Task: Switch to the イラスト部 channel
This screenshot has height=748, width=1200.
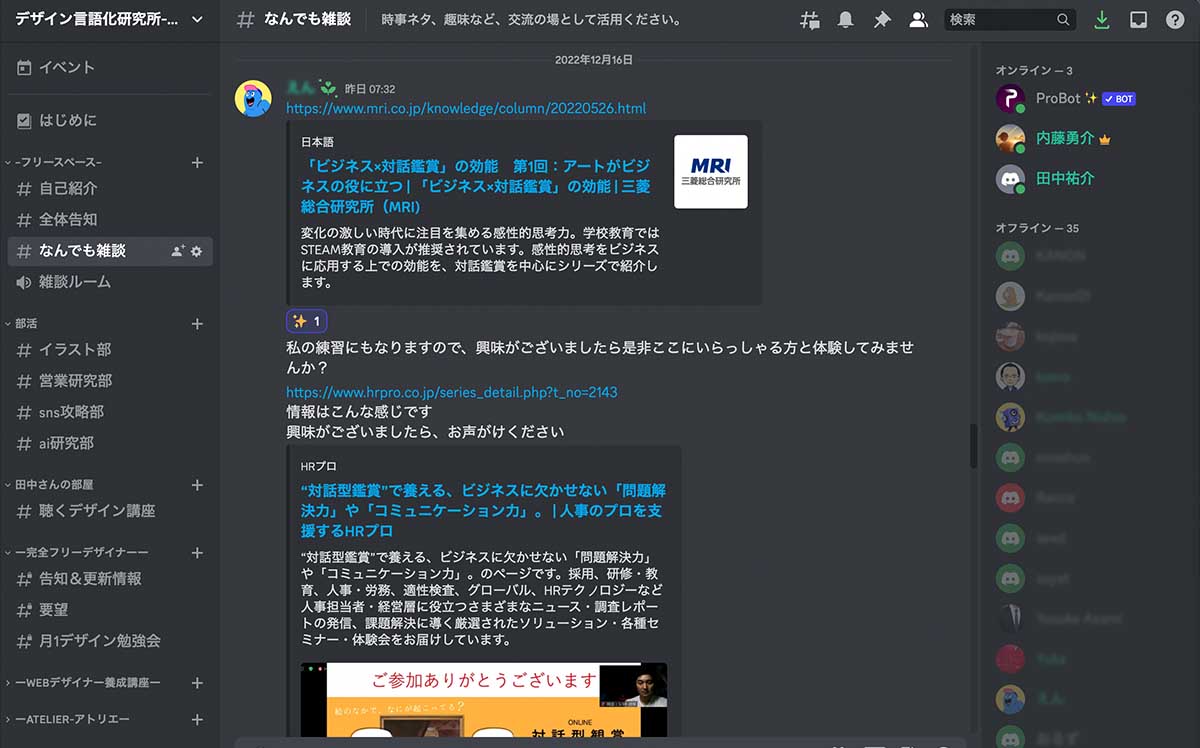Action: click(x=75, y=350)
